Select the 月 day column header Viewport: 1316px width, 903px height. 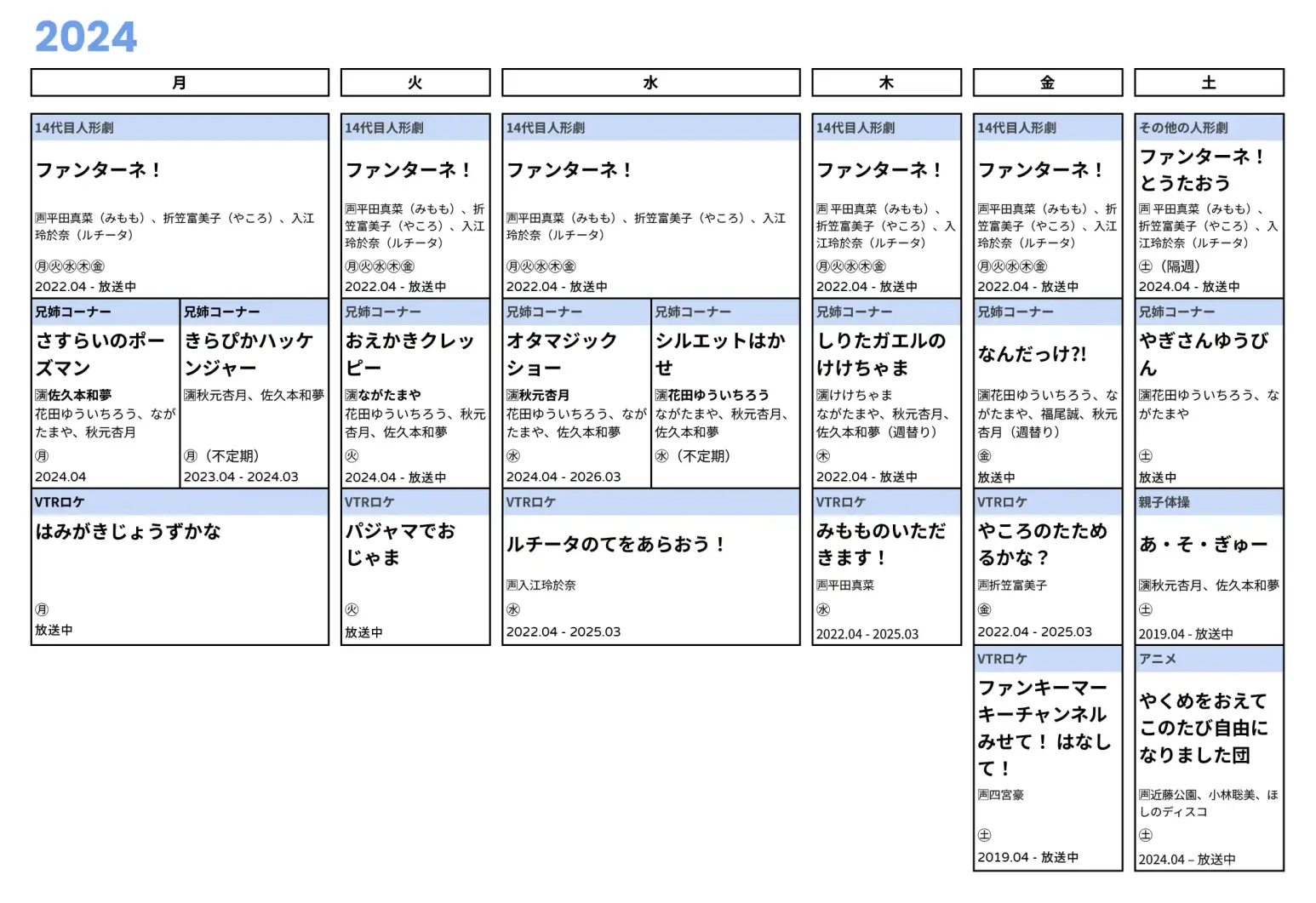180,83
